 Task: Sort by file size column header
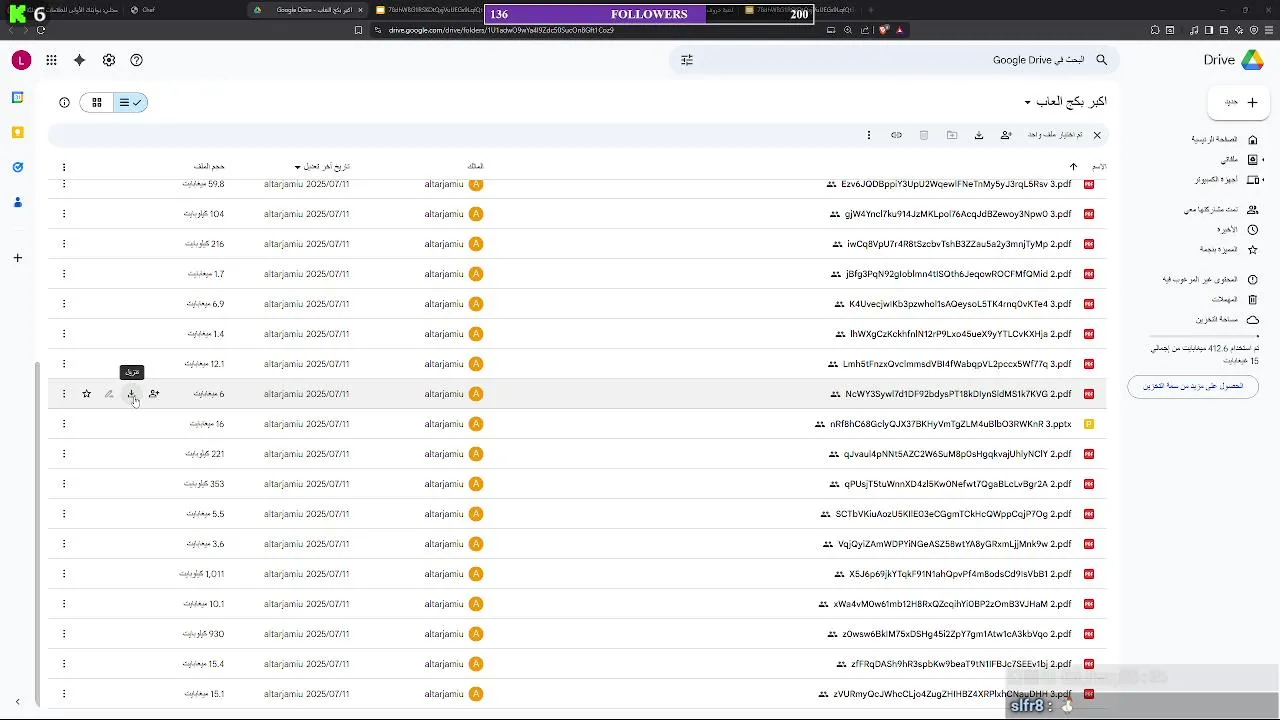209,167
